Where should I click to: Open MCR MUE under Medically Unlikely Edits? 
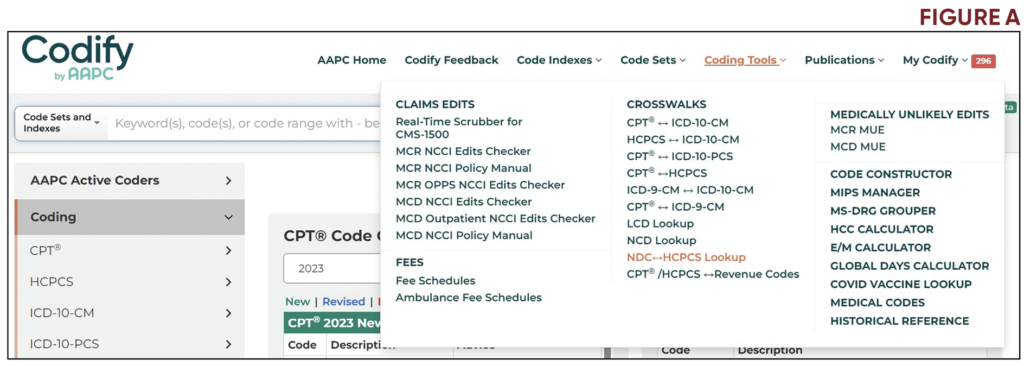point(857,130)
